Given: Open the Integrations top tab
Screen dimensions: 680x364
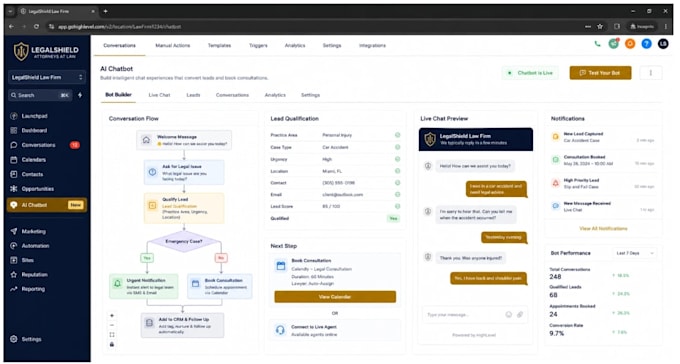Looking at the screenshot, I should pyautogui.click(x=372, y=46).
